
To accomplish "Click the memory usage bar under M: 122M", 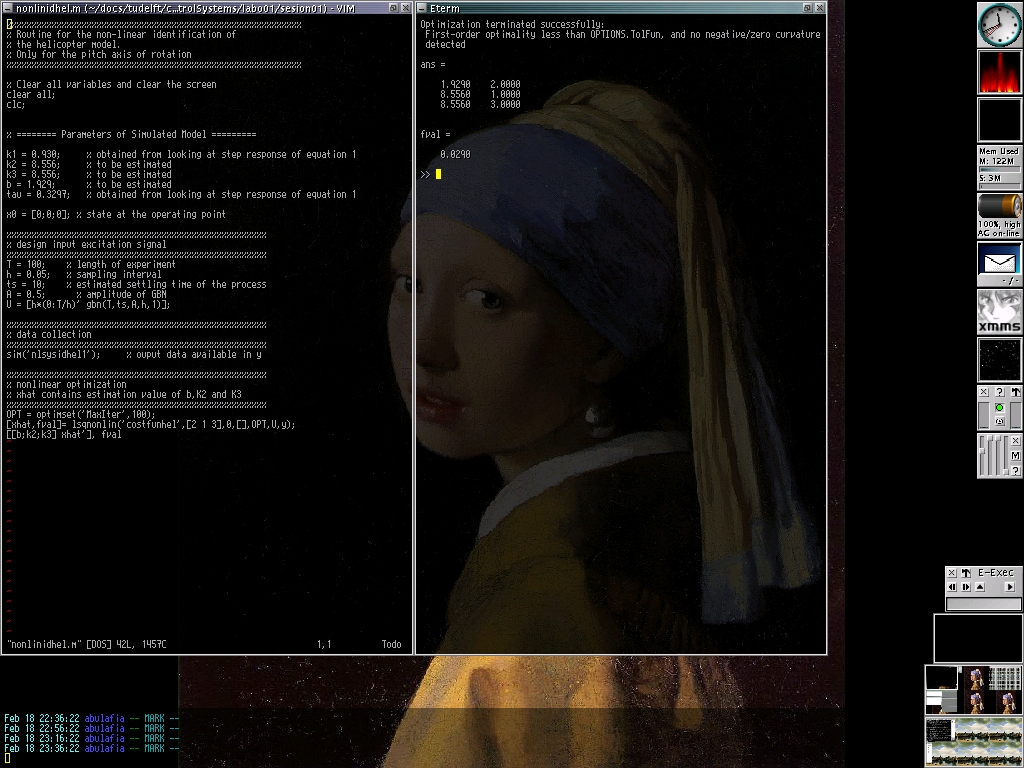I will [999, 169].
